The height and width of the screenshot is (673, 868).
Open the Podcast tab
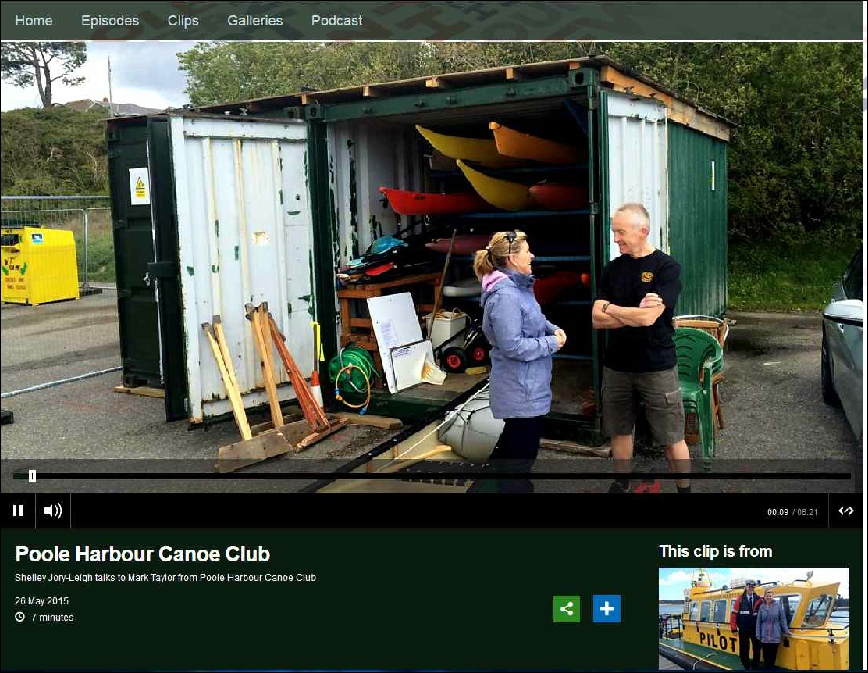click(337, 20)
